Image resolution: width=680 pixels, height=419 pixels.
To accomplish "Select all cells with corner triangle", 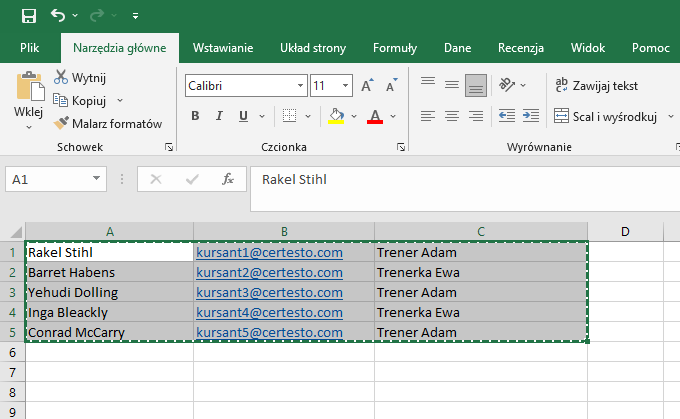I will point(16,232).
